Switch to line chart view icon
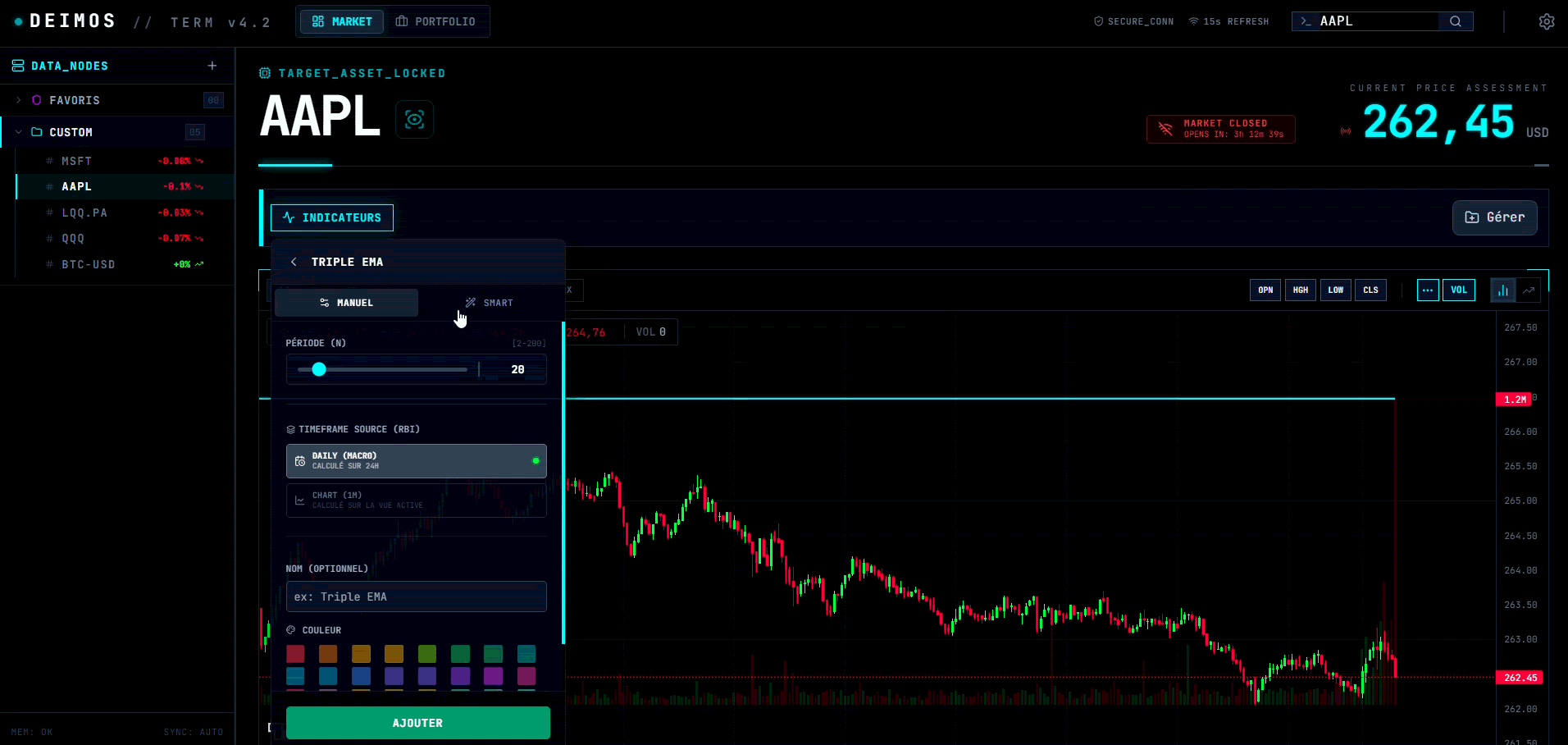The image size is (1568, 745). pos(1529,290)
